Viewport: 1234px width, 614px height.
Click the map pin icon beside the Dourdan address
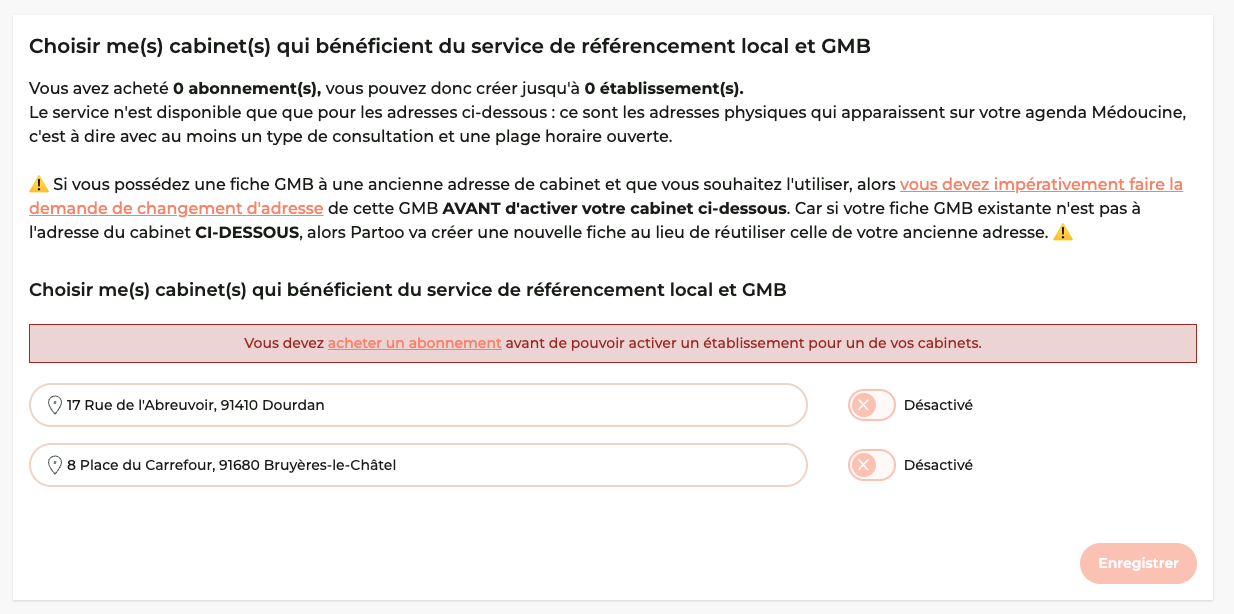[55, 405]
